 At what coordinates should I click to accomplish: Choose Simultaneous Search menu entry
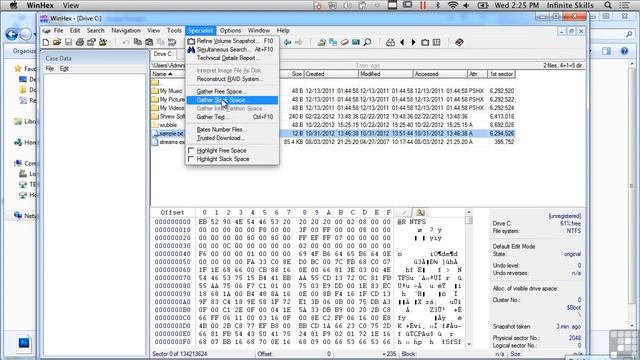pos(232,49)
